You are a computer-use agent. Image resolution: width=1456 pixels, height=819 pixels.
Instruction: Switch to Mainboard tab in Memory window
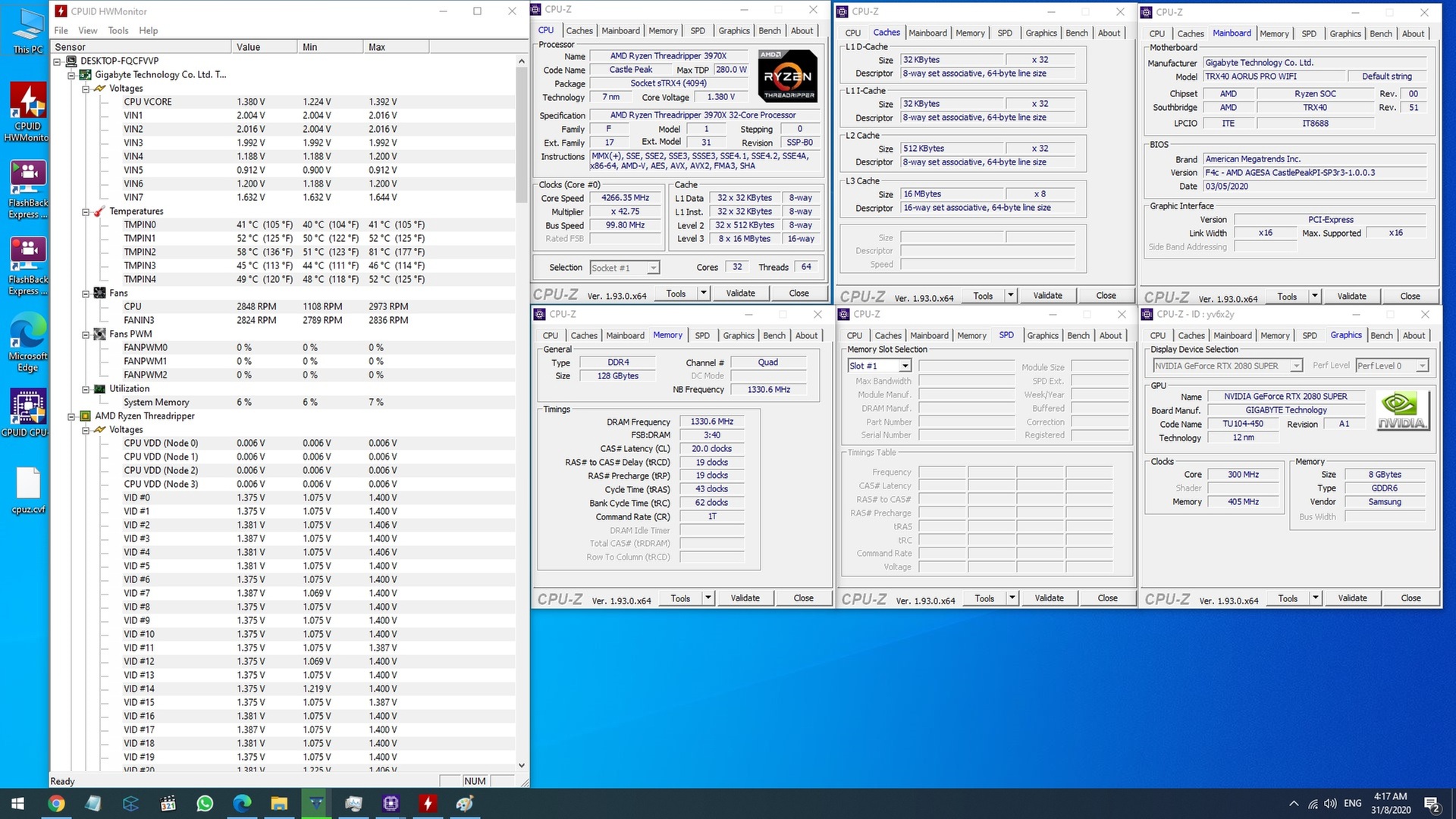(625, 335)
